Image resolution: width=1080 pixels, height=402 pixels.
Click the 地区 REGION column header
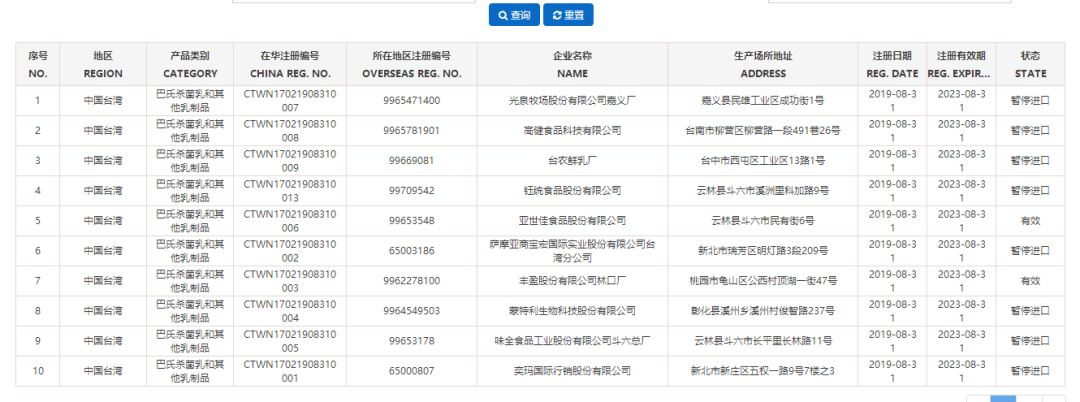pyautogui.click(x=103, y=65)
